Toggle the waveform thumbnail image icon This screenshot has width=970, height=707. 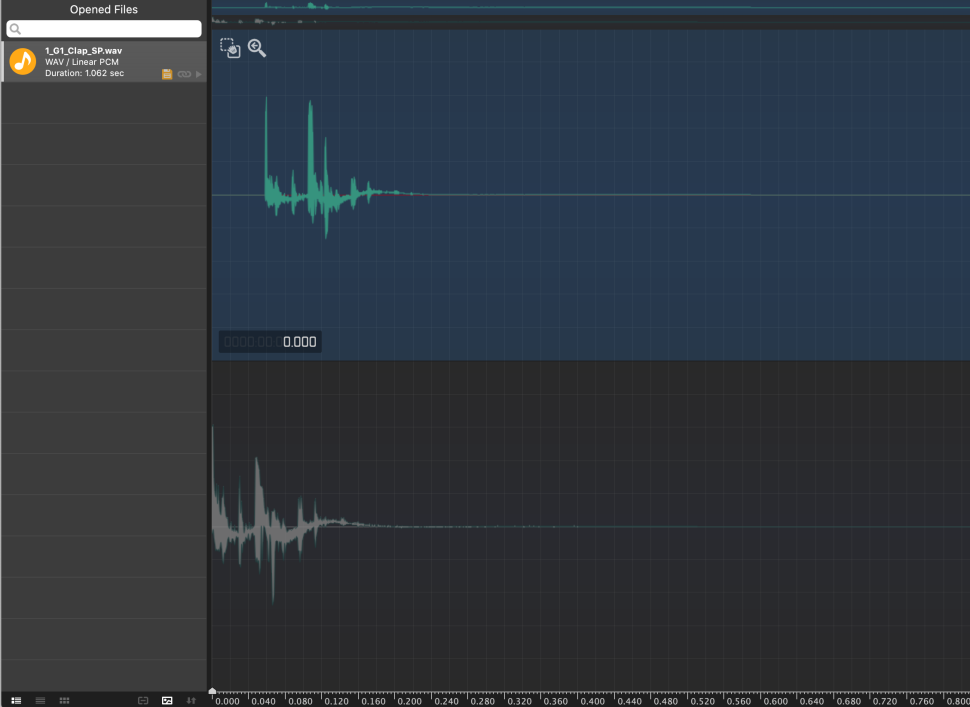tap(167, 700)
